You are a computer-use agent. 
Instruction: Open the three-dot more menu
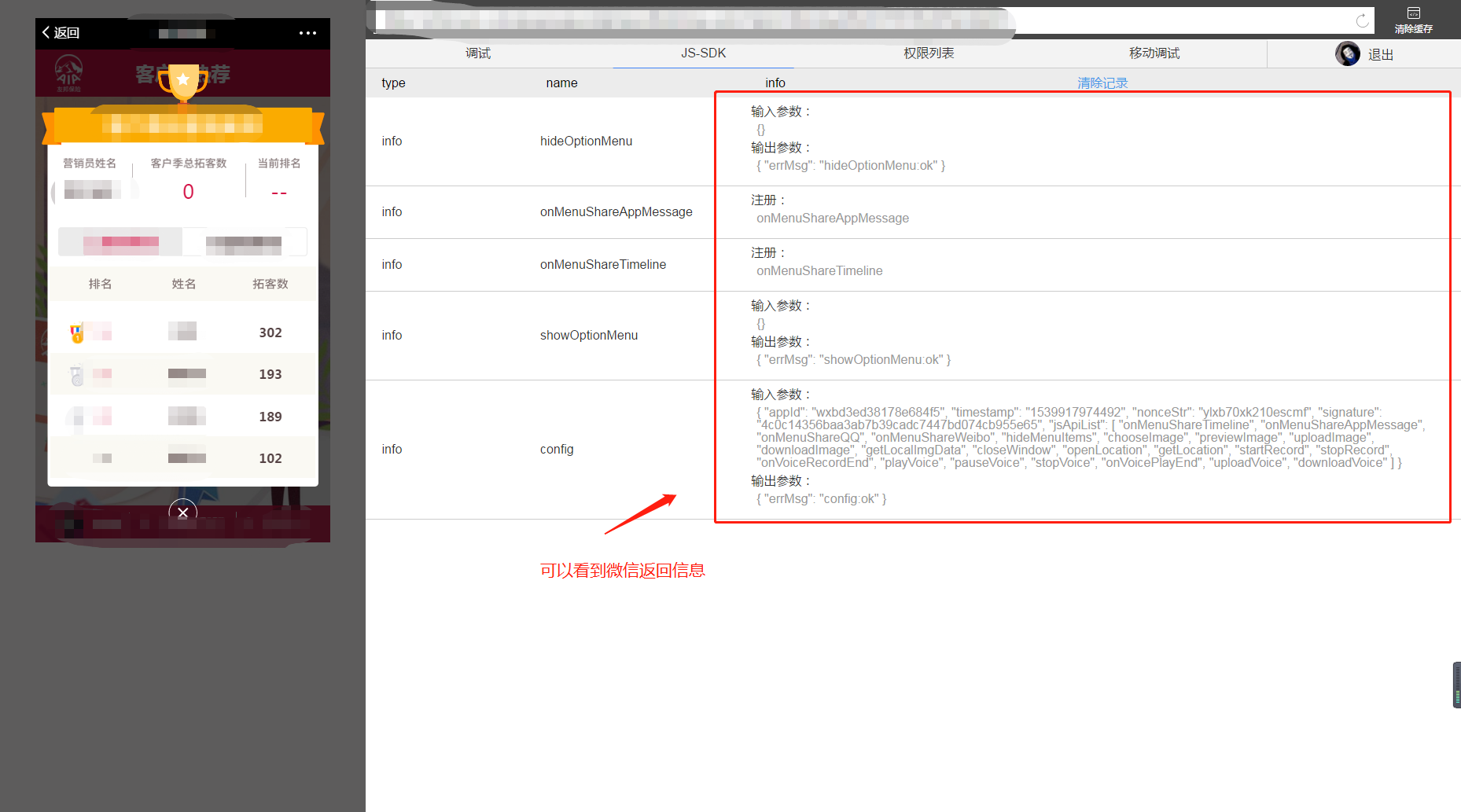pyautogui.click(x=307, y=33)
